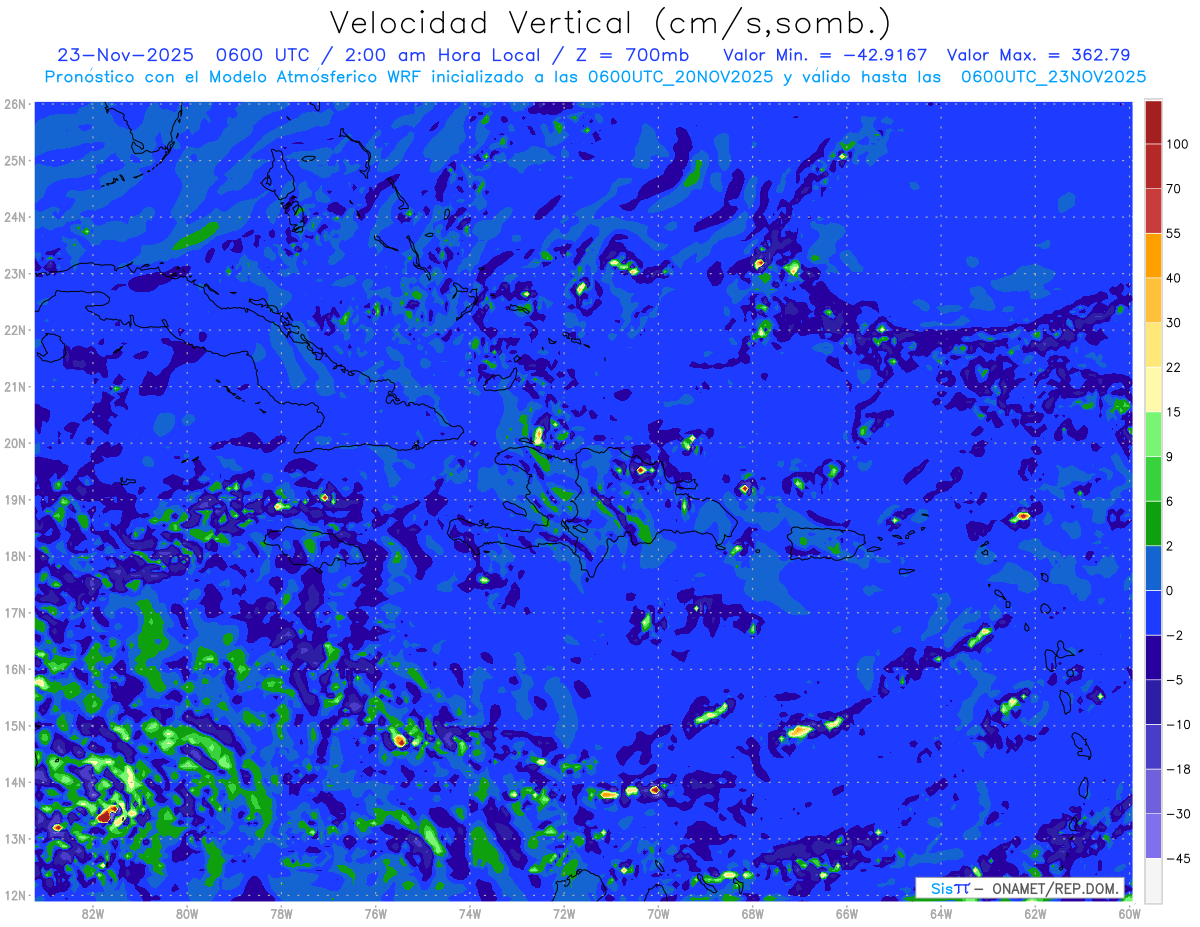Click the '-10' colorbar label
The height and width of the screenshot is (927, 1200).
click(x=1177, y=724)
